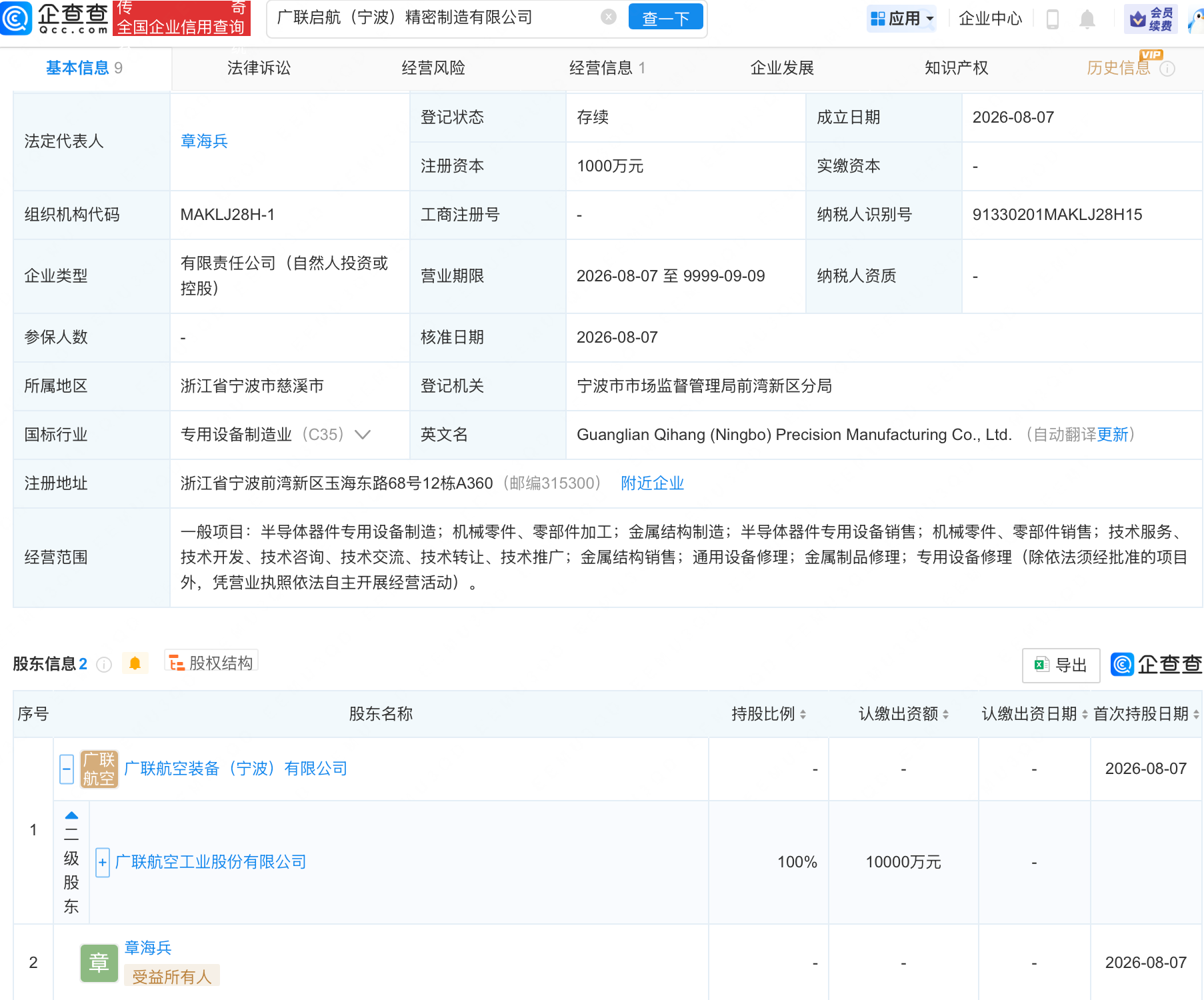Click business term 2026-08-07 至 9999-09-09
Viewport: 1204px width, 1000px height.
[x=671, y=276]
